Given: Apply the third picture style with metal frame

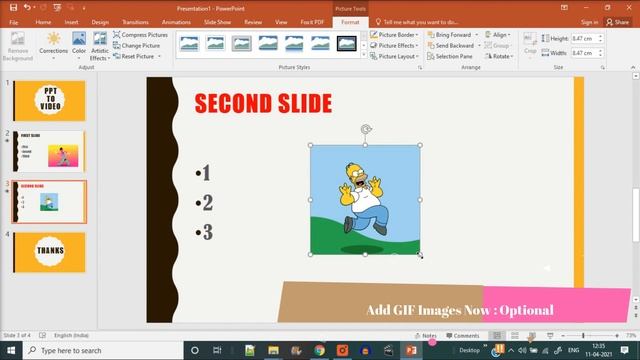Looking at the screenshot, I should [242, 43].
